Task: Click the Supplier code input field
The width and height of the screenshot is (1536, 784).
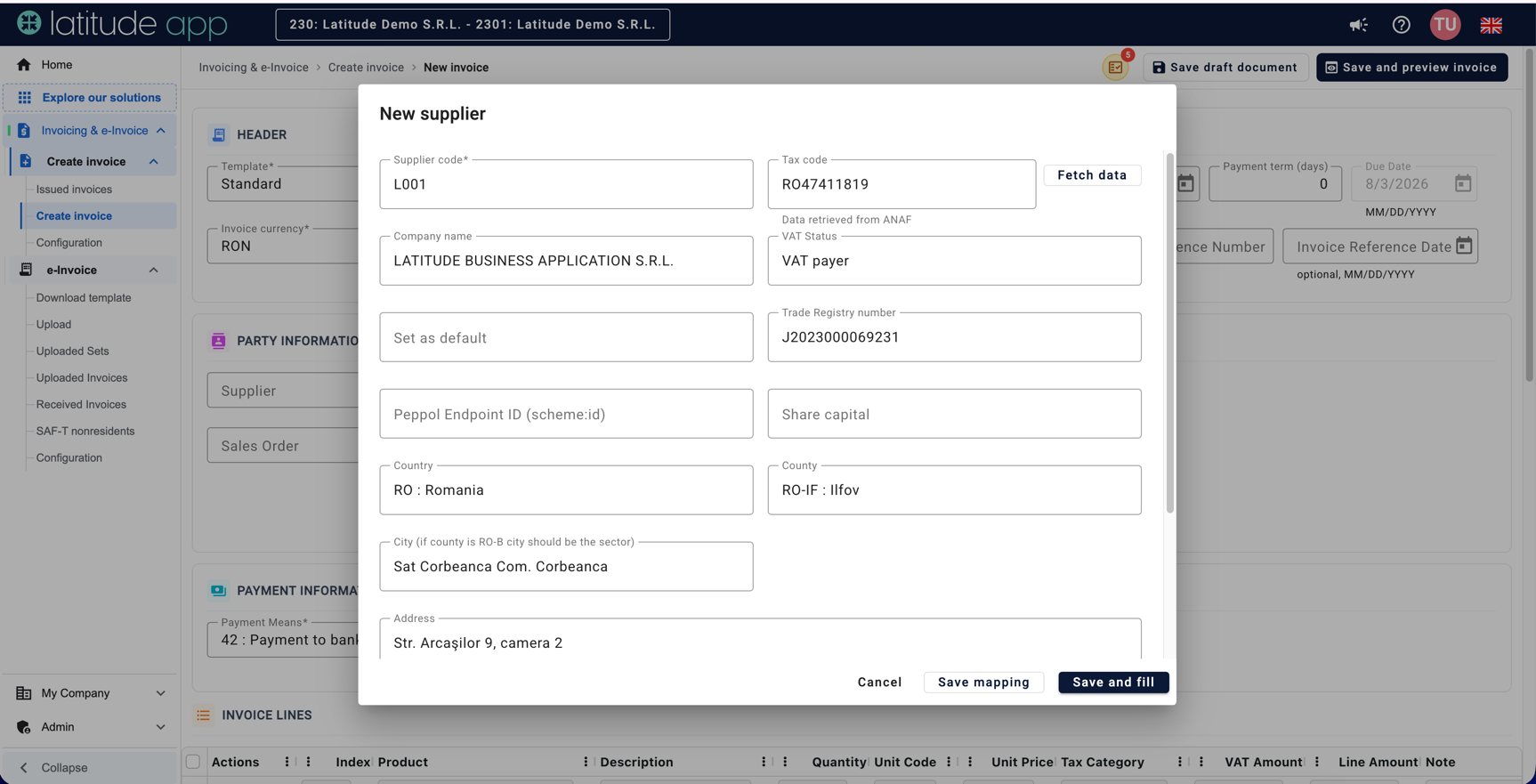Action: click(x=566, y=184)
